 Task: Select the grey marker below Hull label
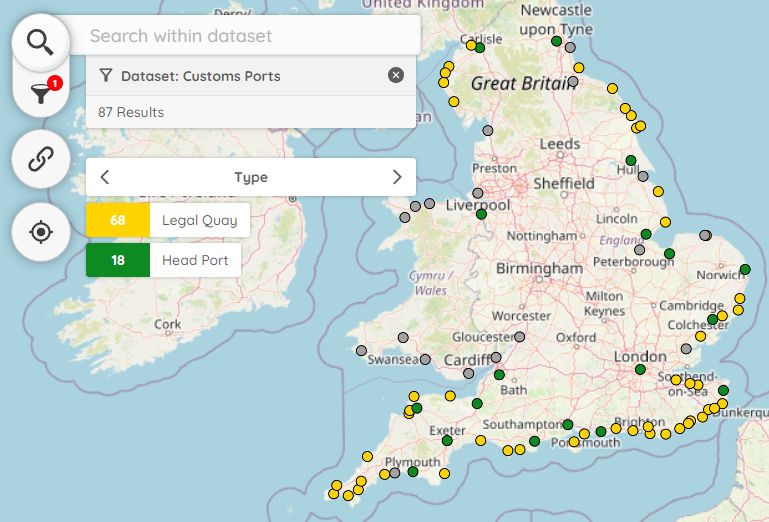(643, 176)
